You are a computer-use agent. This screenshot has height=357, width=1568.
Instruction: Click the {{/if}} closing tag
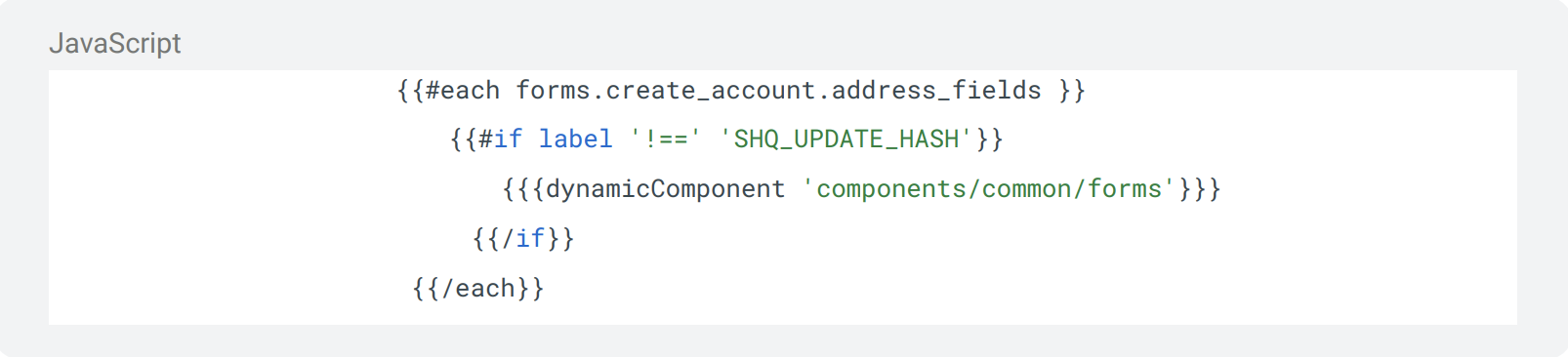click(523, 239)
